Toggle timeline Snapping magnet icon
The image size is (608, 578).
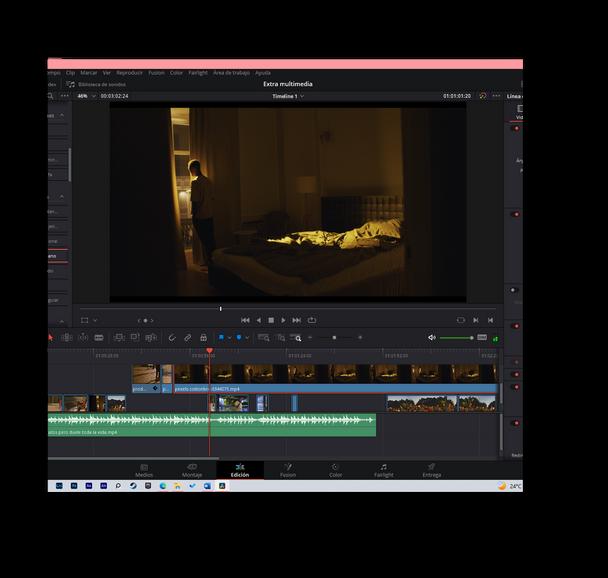point(172,338)
